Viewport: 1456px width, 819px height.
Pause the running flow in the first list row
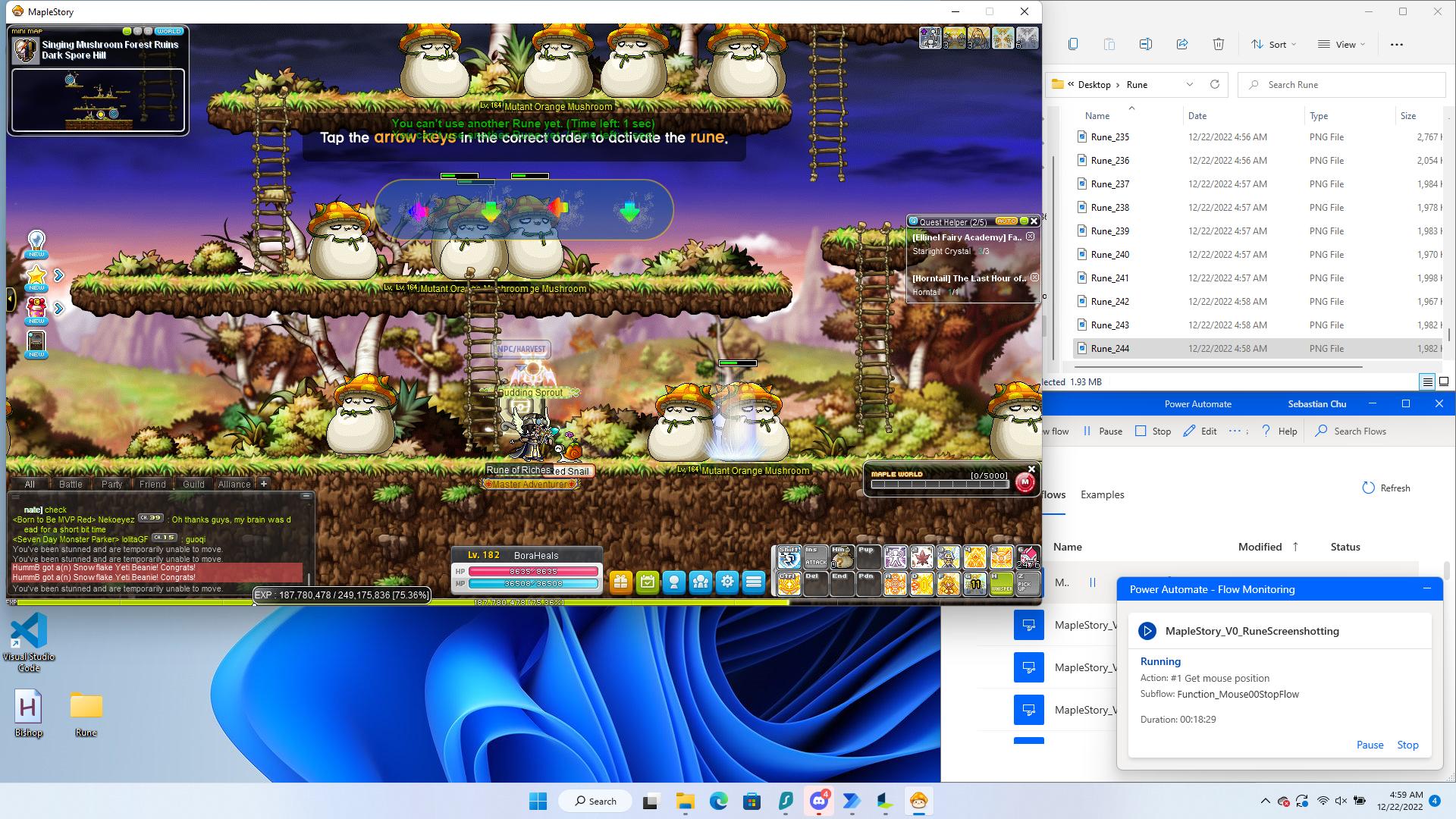tap(1093, 582)
